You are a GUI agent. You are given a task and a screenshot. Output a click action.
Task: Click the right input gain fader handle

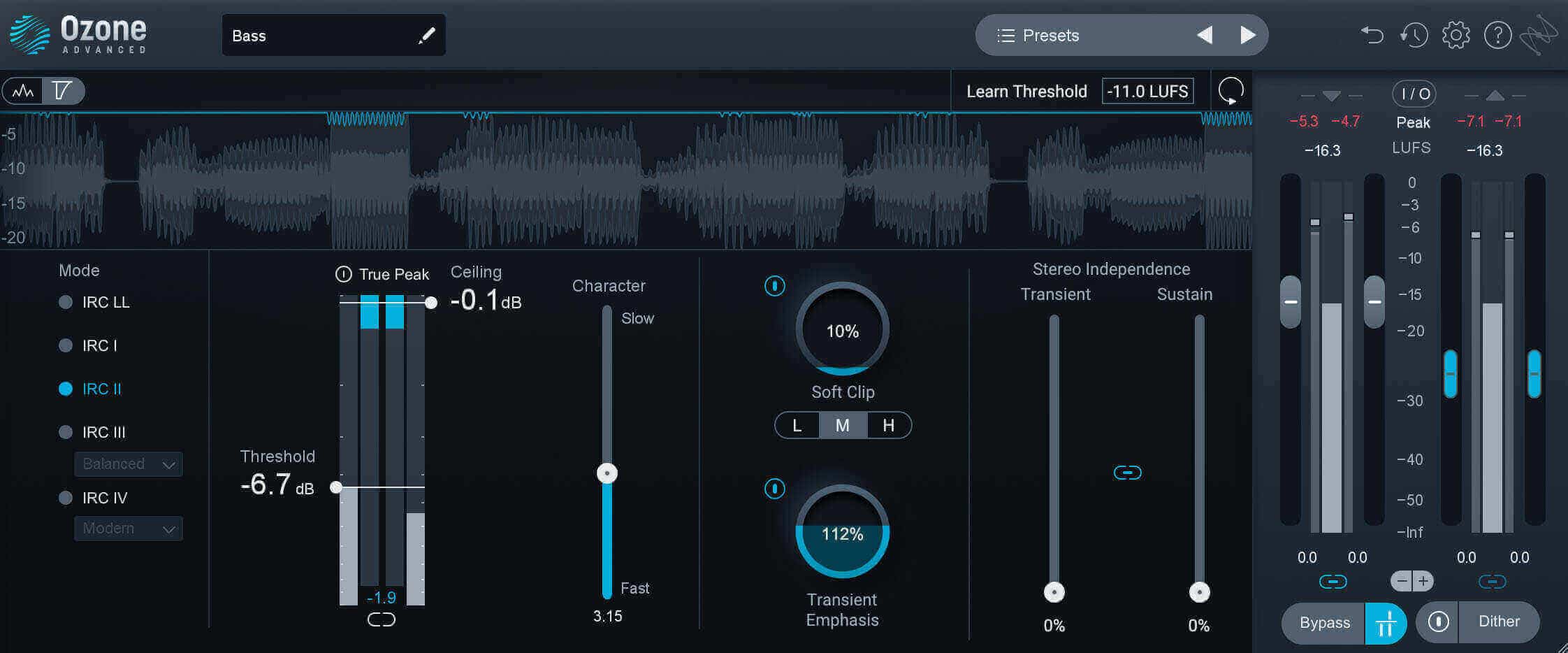[1374, 302]
